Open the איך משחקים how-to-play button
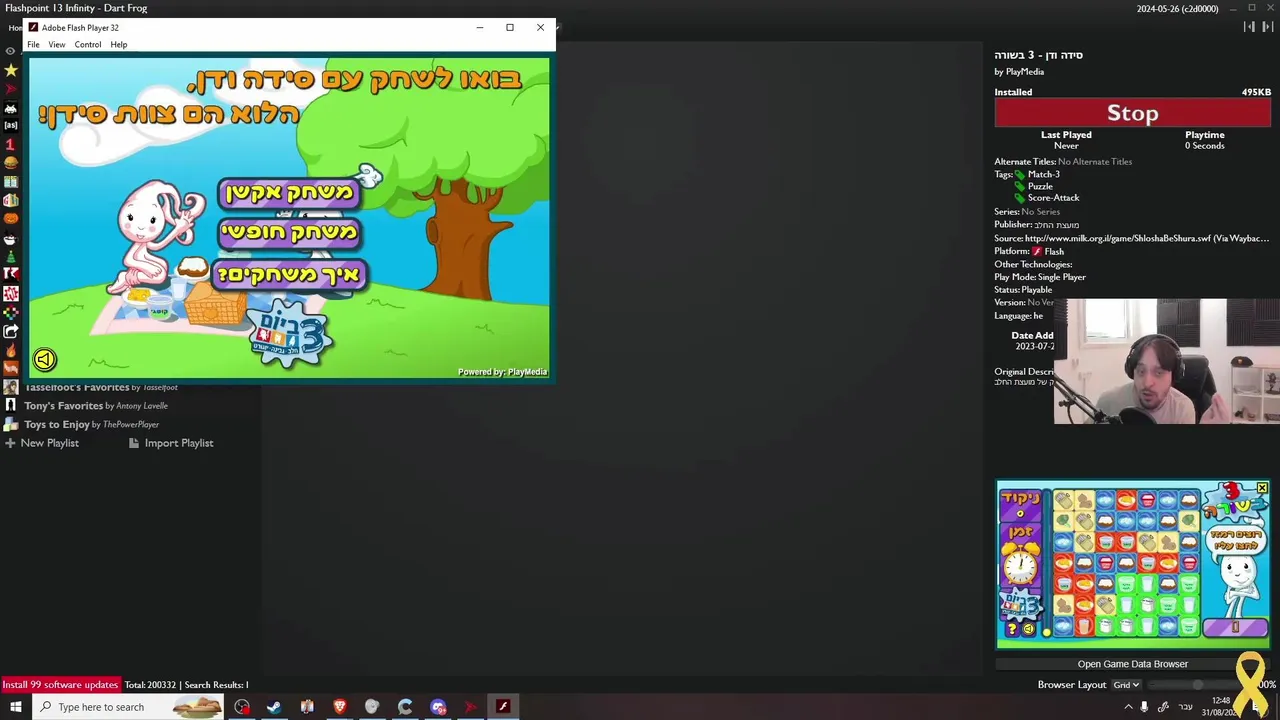 (292, 274)
